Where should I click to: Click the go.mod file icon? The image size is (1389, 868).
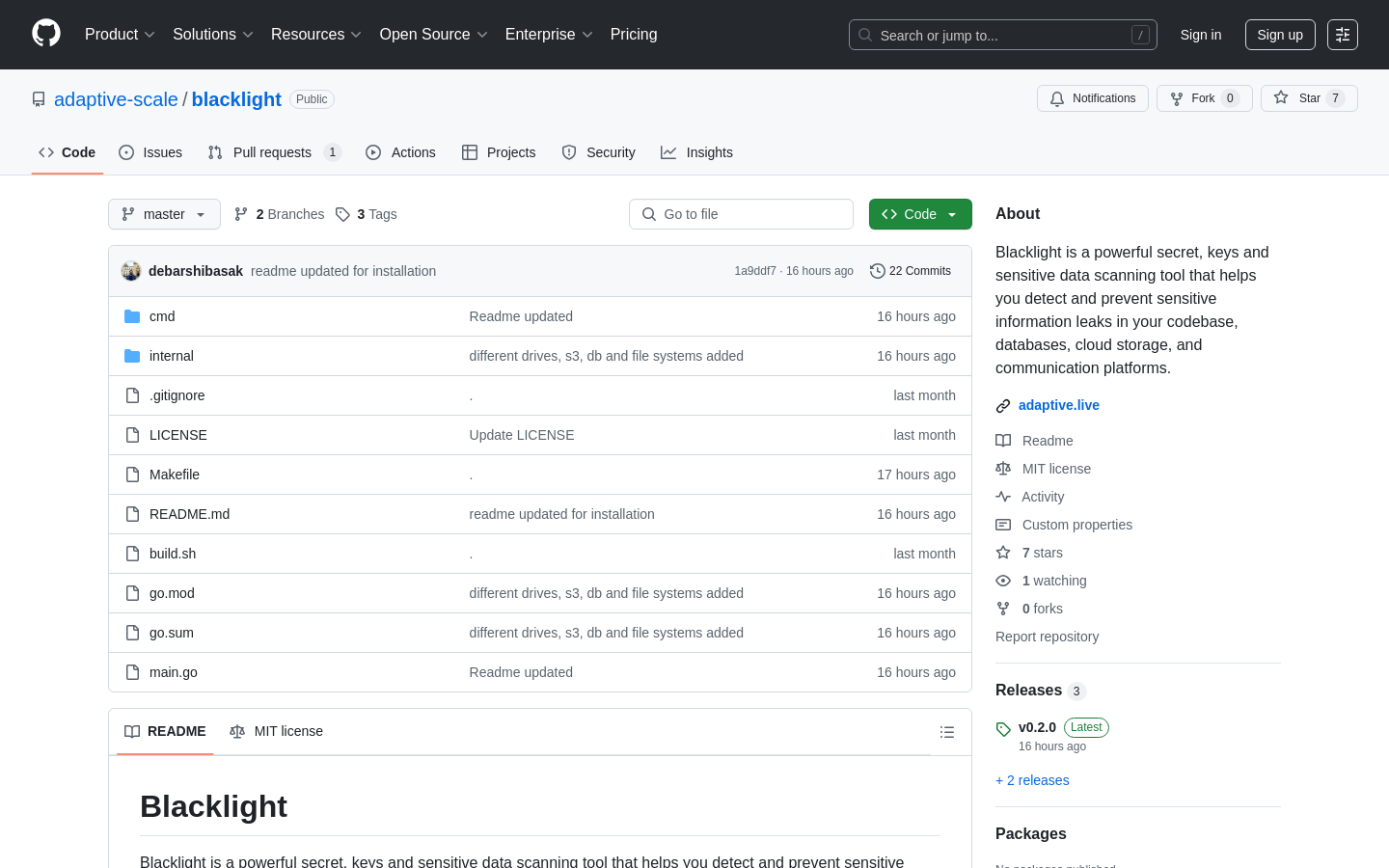point(132,593)
